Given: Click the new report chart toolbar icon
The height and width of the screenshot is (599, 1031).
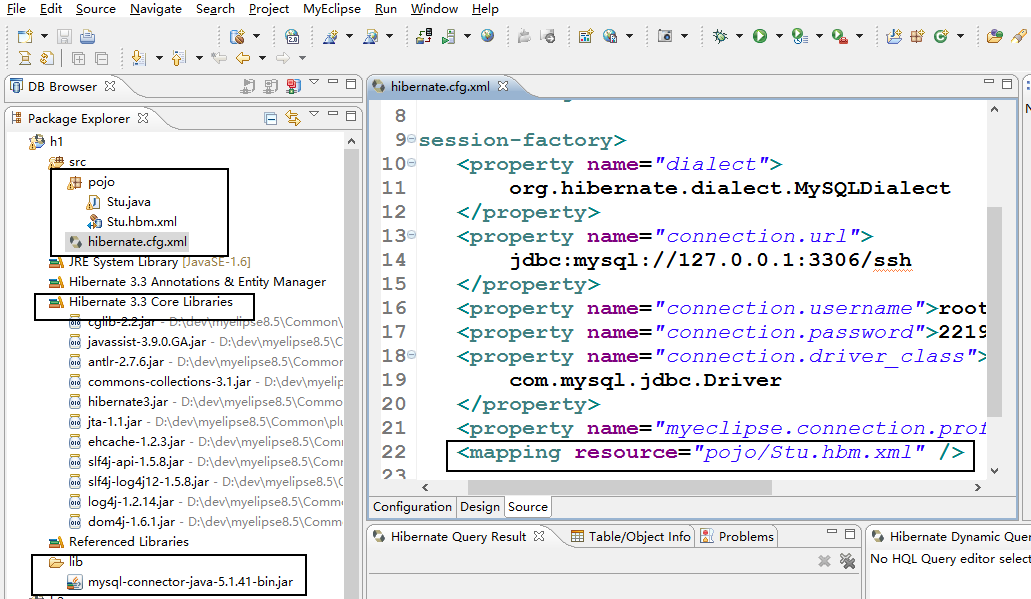Looking at the screenshot, I should click(x=585, y=36).
